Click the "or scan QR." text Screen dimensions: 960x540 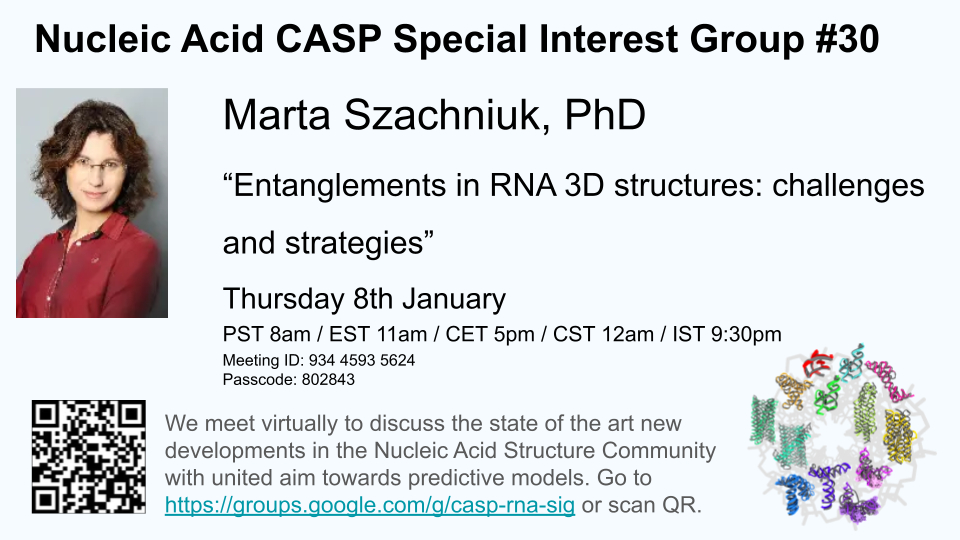pyautogui.click(x=642, y=506)
